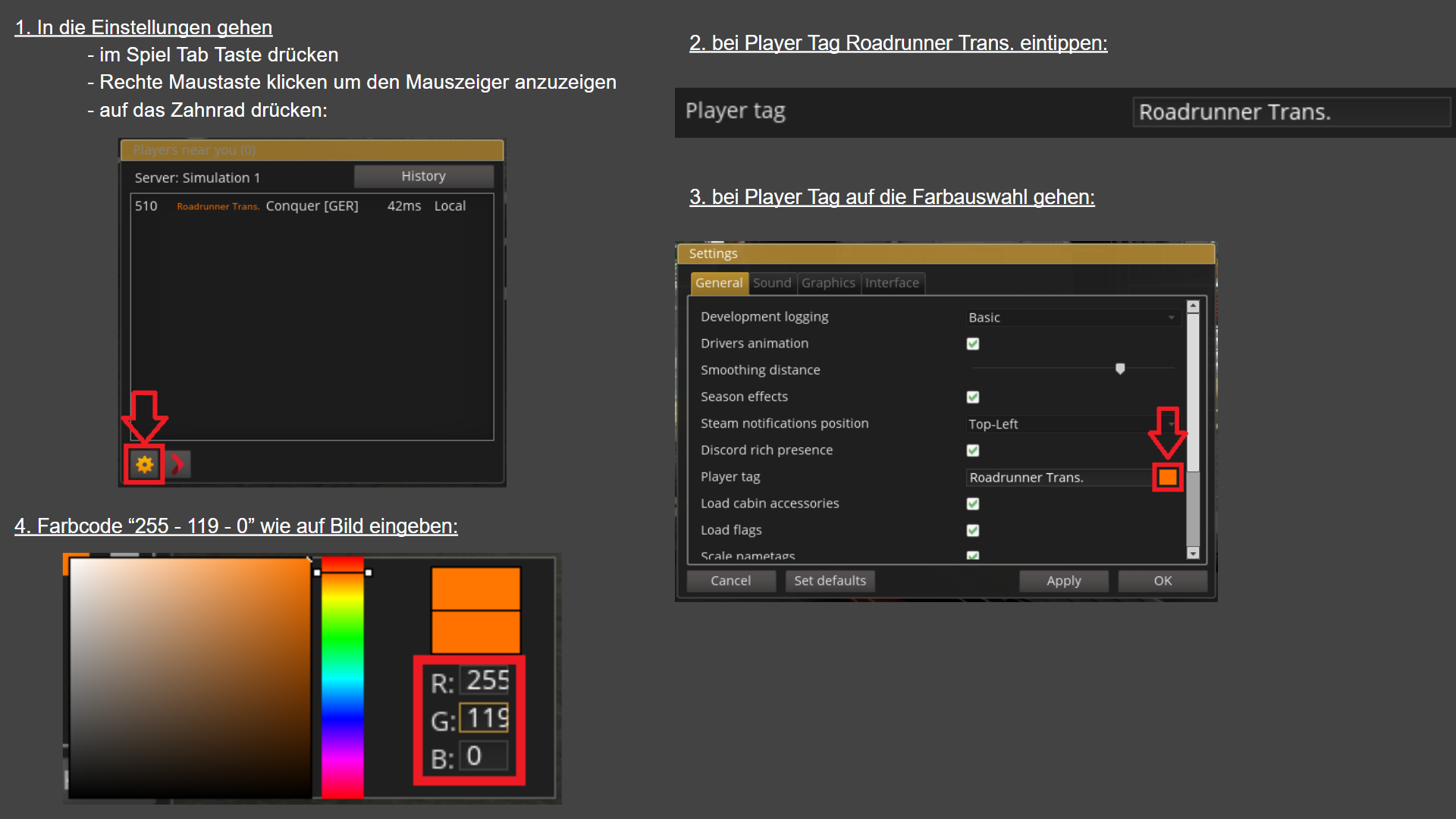1456x819 pixels.
Task: Disable Season effects checkbox
Action: click(x=973, y=397)
